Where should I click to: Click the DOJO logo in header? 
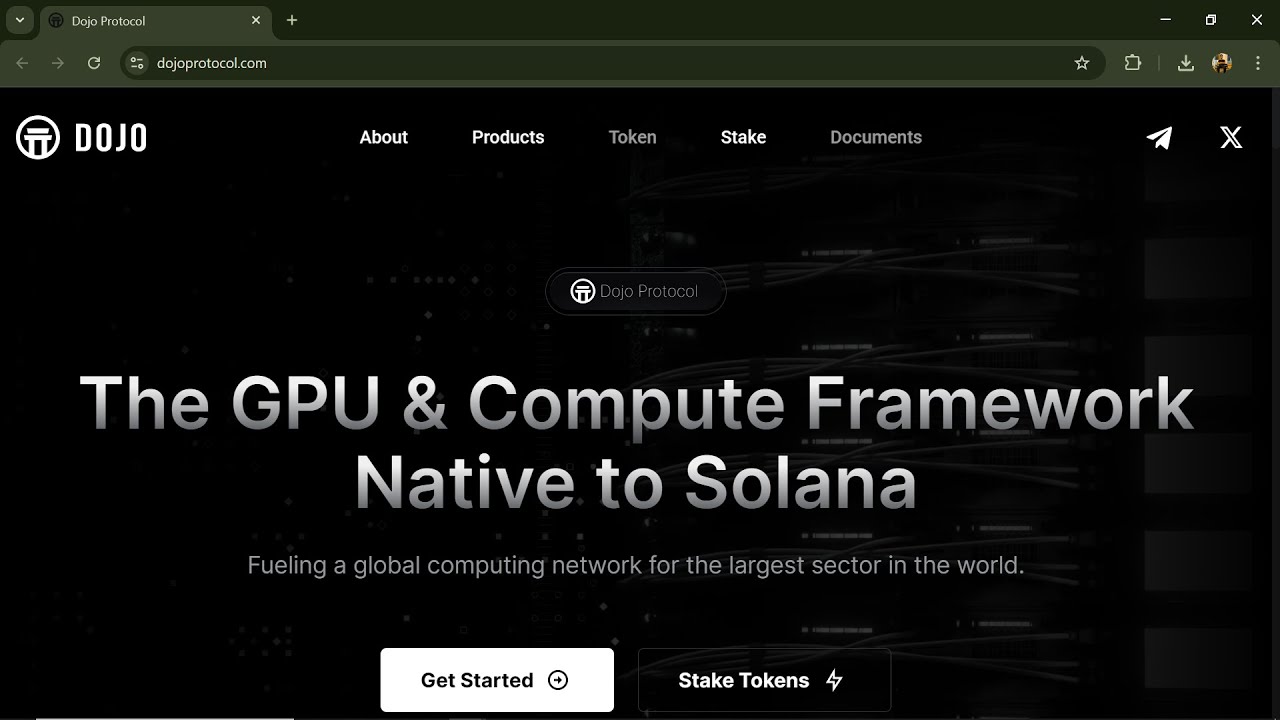(81, 138)
